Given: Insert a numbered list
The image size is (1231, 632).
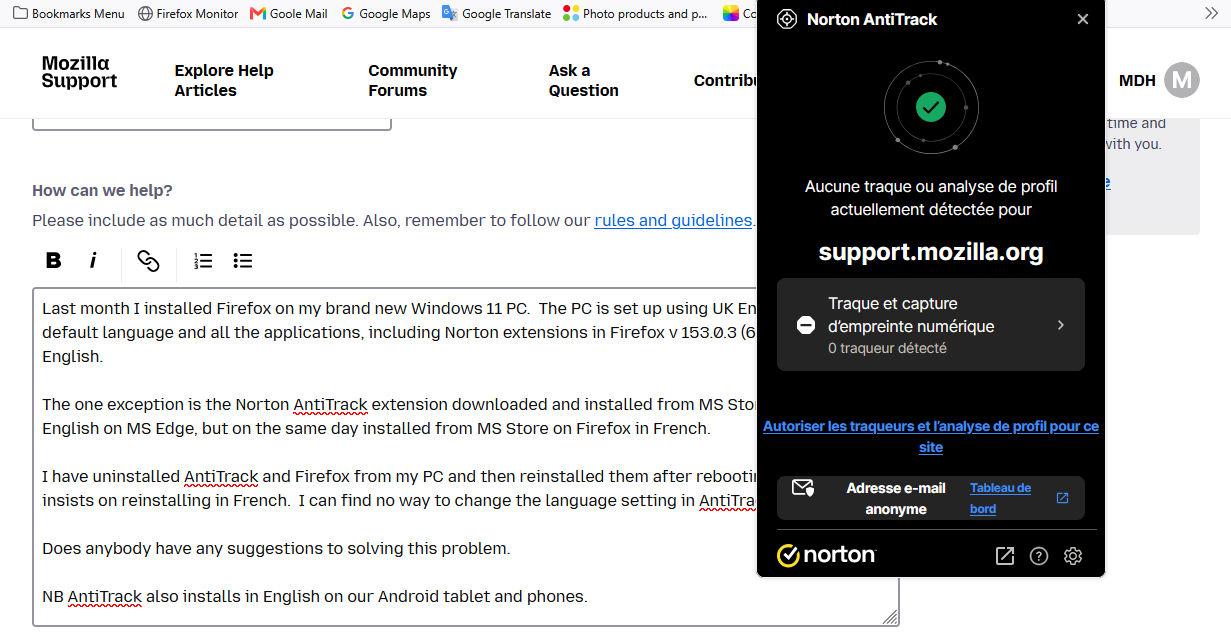Looking at the screenshot, I should [204, 261].
